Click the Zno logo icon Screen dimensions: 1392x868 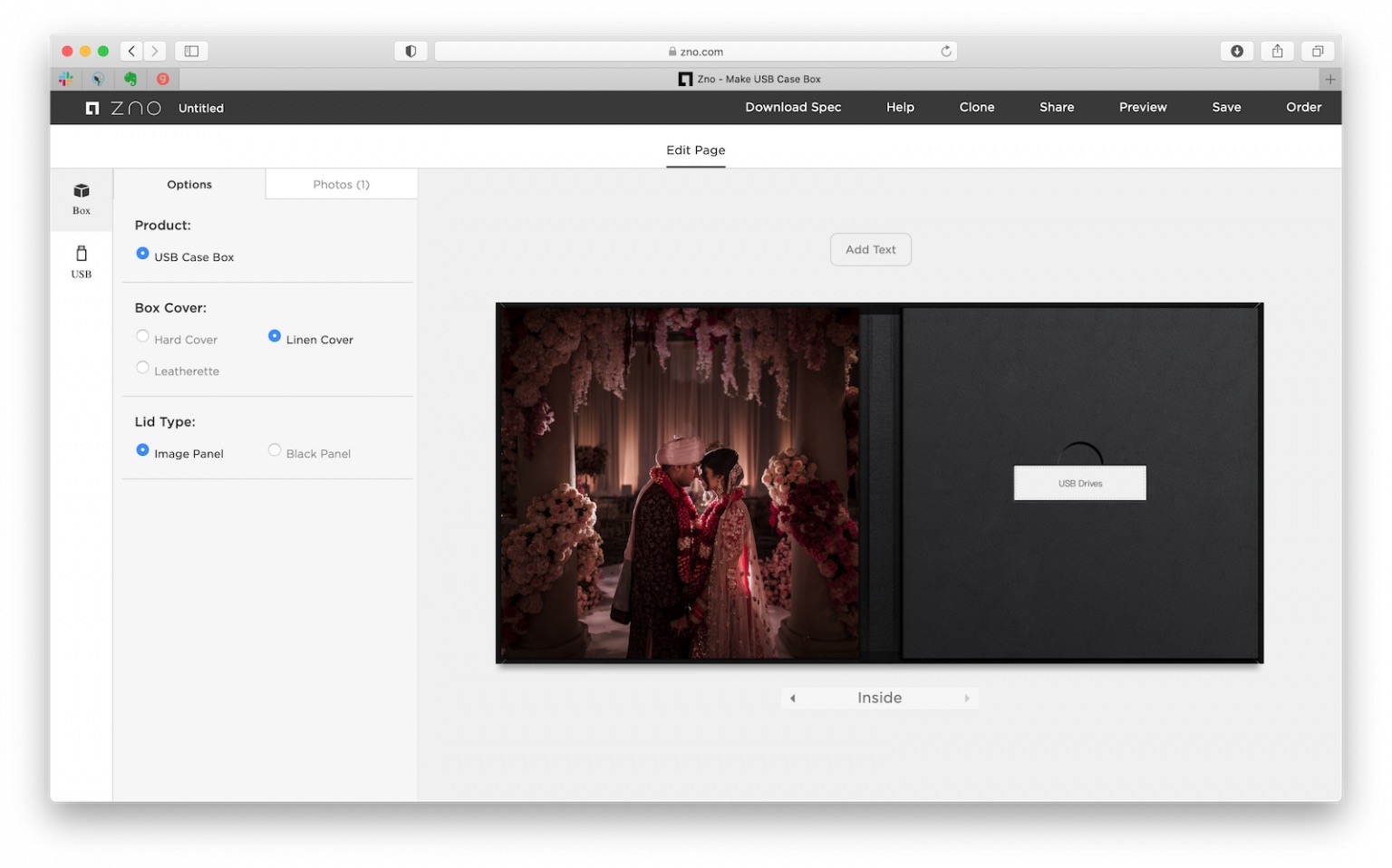click(92, 108)
